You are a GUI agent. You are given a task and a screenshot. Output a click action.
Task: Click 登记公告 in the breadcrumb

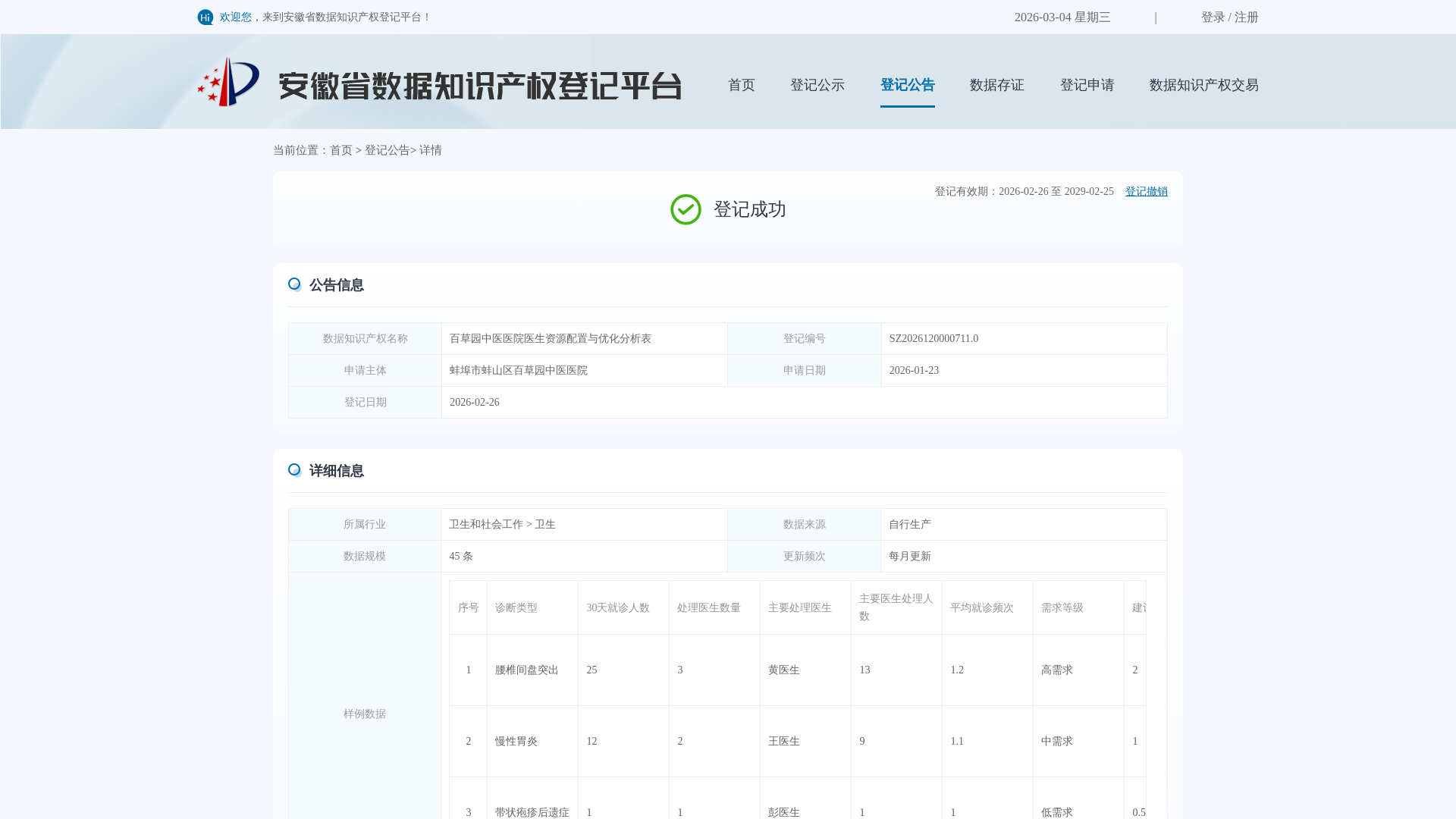(x=388, y=150)
